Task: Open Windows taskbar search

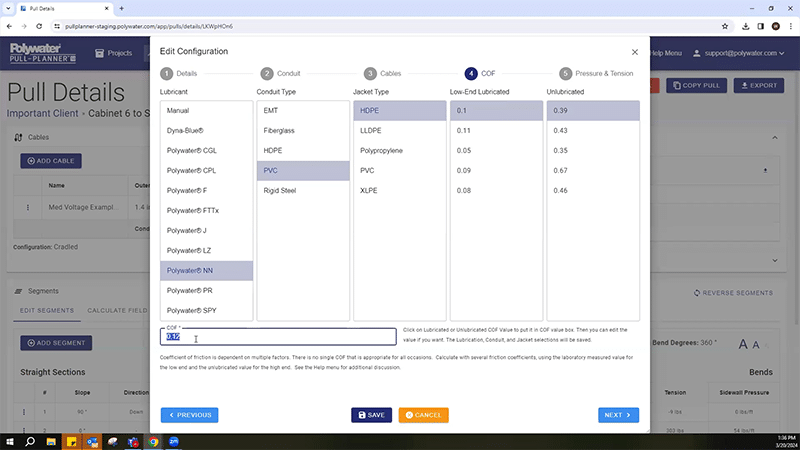Action: click(x=30, y=442)
